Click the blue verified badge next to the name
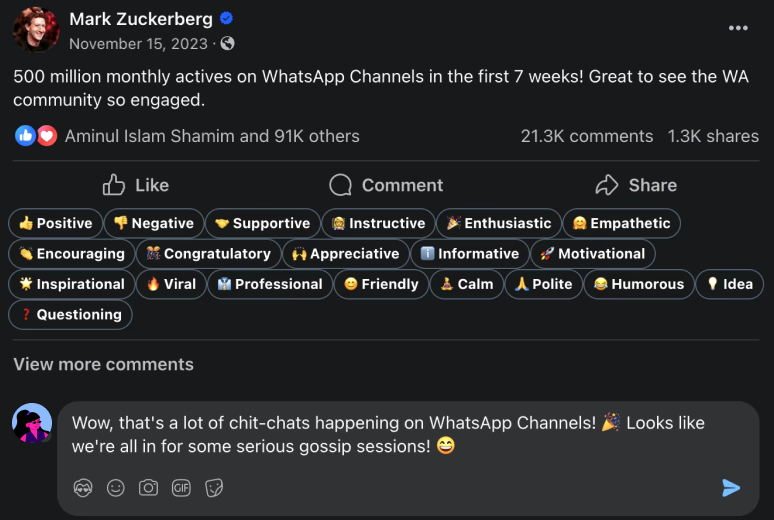Screen dimensions: 774x520 [227, 19]
